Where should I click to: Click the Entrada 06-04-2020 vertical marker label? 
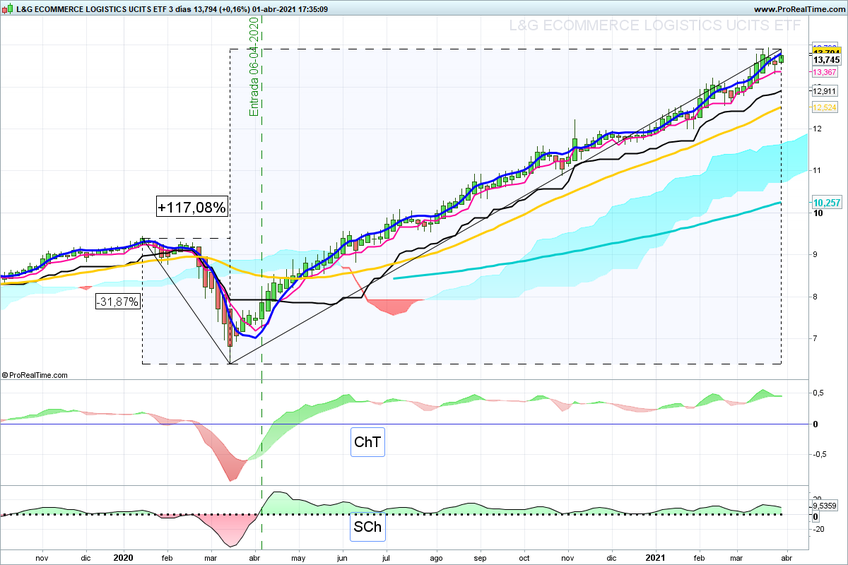(254, 67)
